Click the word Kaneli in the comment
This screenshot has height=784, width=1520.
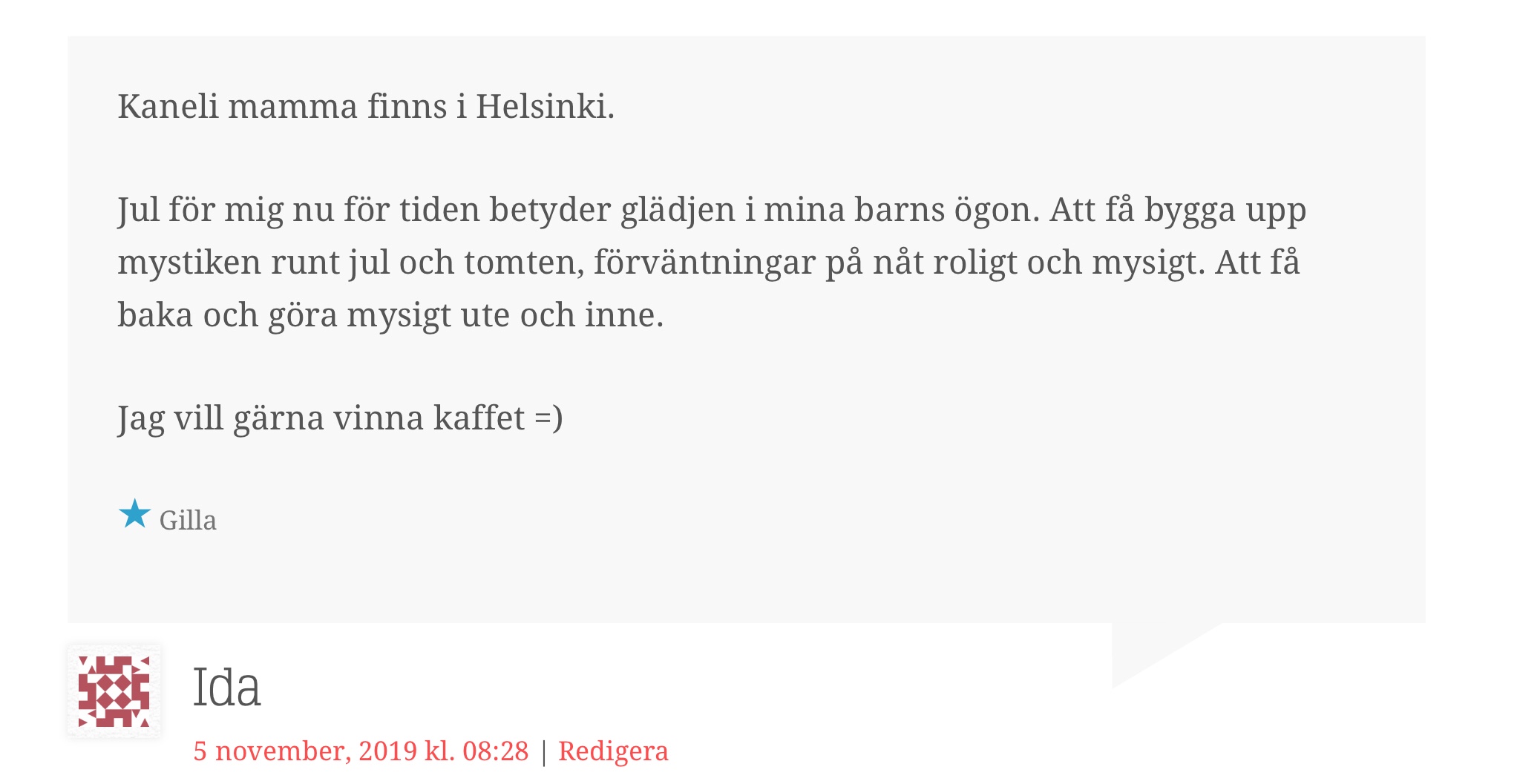pos(168,107)
